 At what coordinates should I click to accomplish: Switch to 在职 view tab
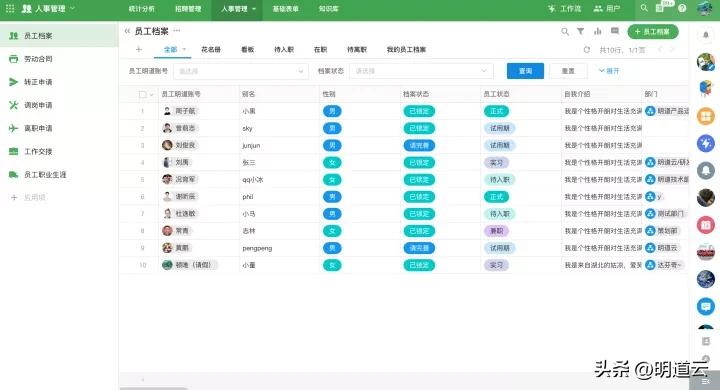click(x=320, y=49)
